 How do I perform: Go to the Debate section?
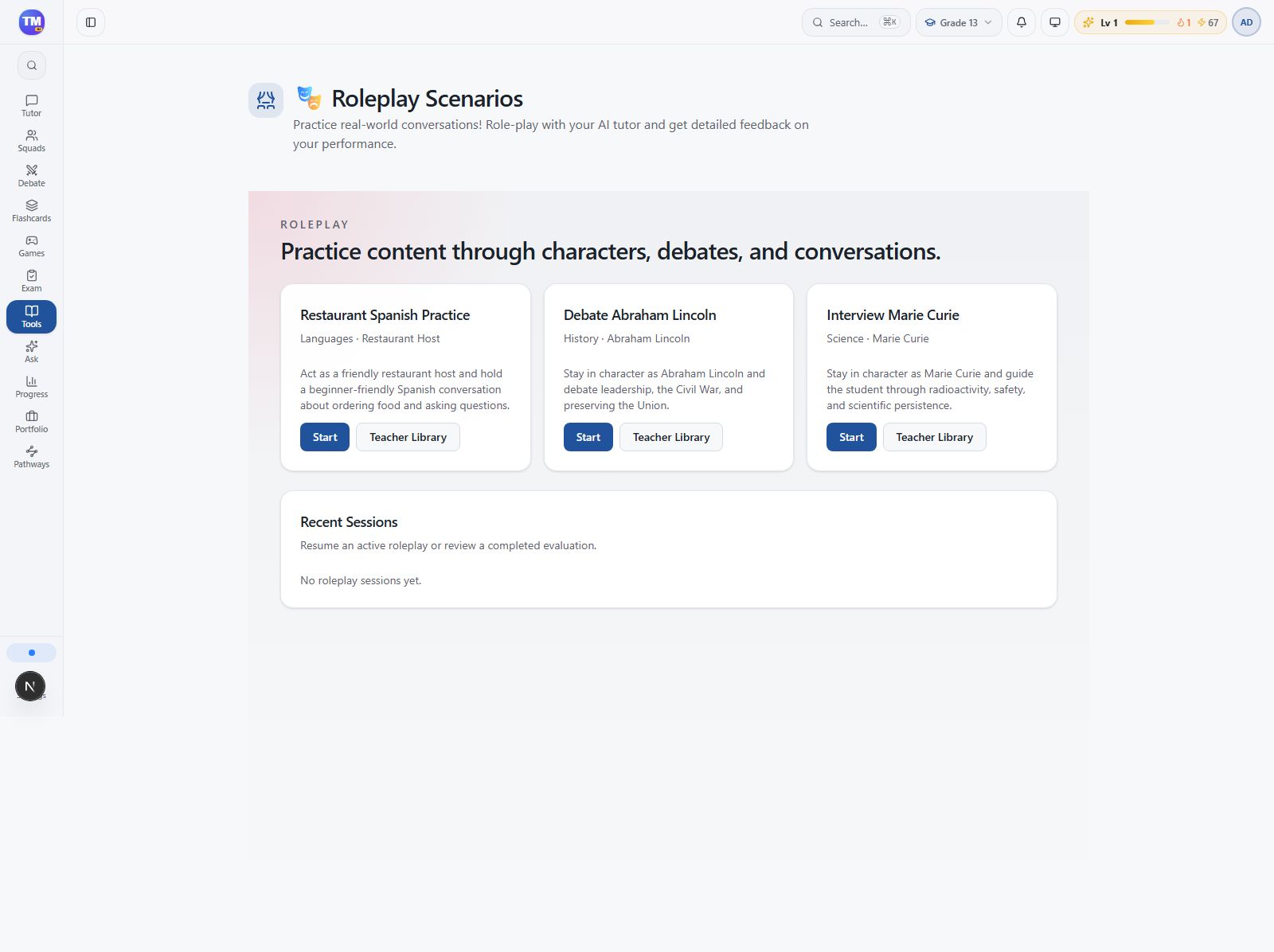(31, 176)
